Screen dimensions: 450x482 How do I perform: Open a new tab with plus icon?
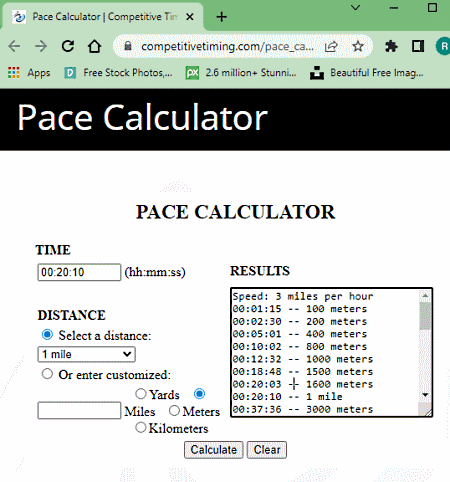click(x=222, y=17)
